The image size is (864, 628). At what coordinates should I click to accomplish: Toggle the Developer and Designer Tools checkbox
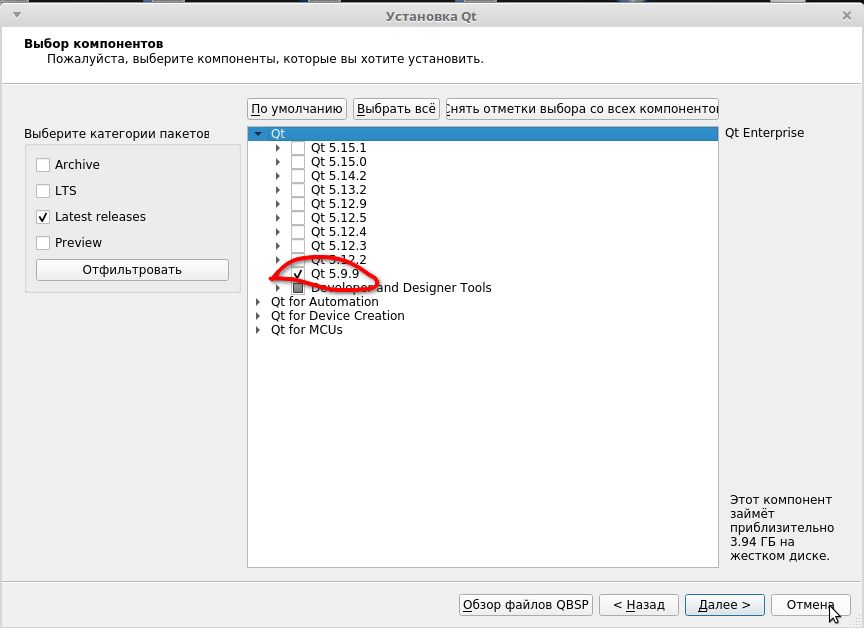pos(298,288)
